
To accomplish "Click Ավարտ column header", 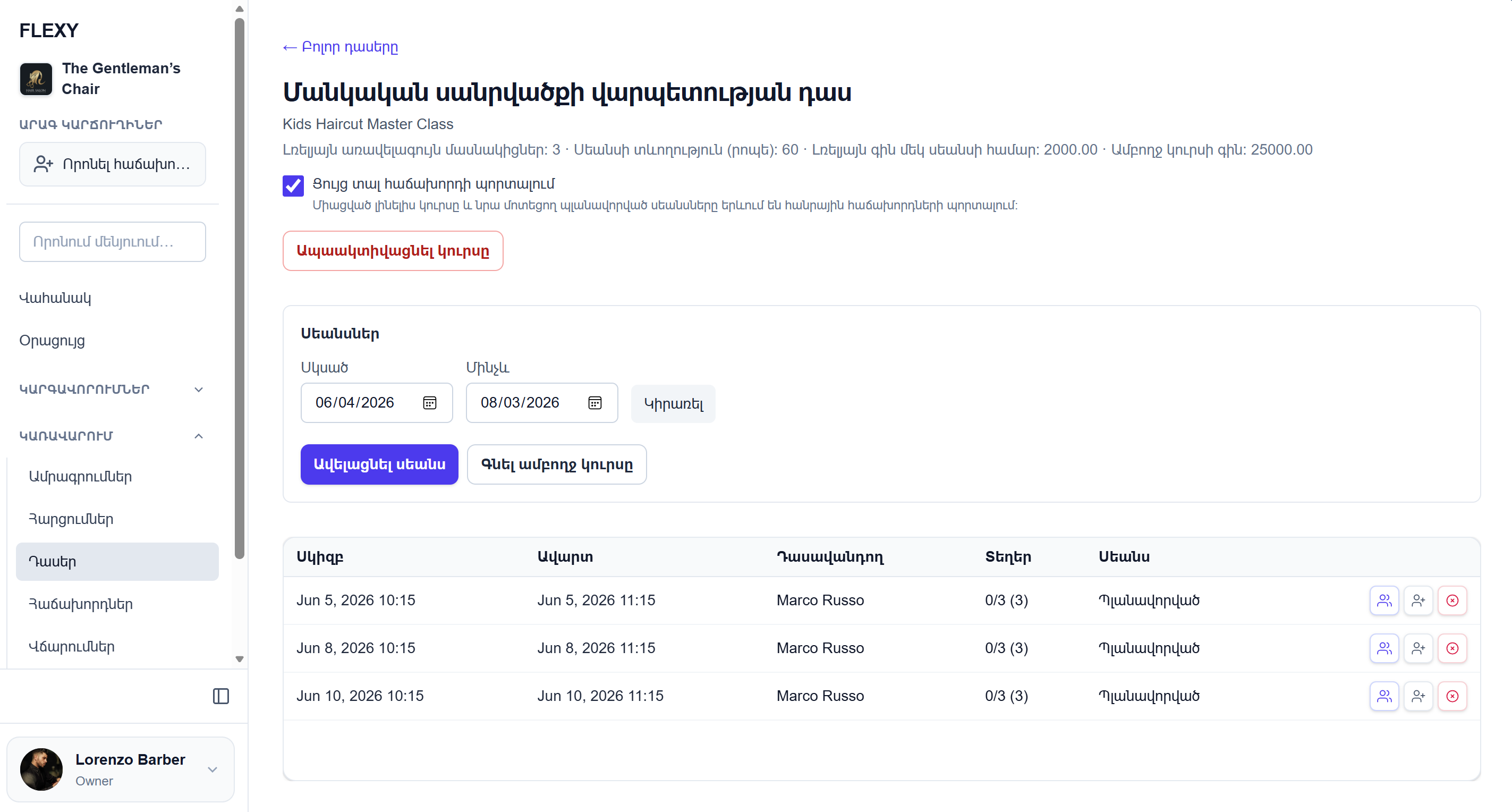I will click(565, 557).
